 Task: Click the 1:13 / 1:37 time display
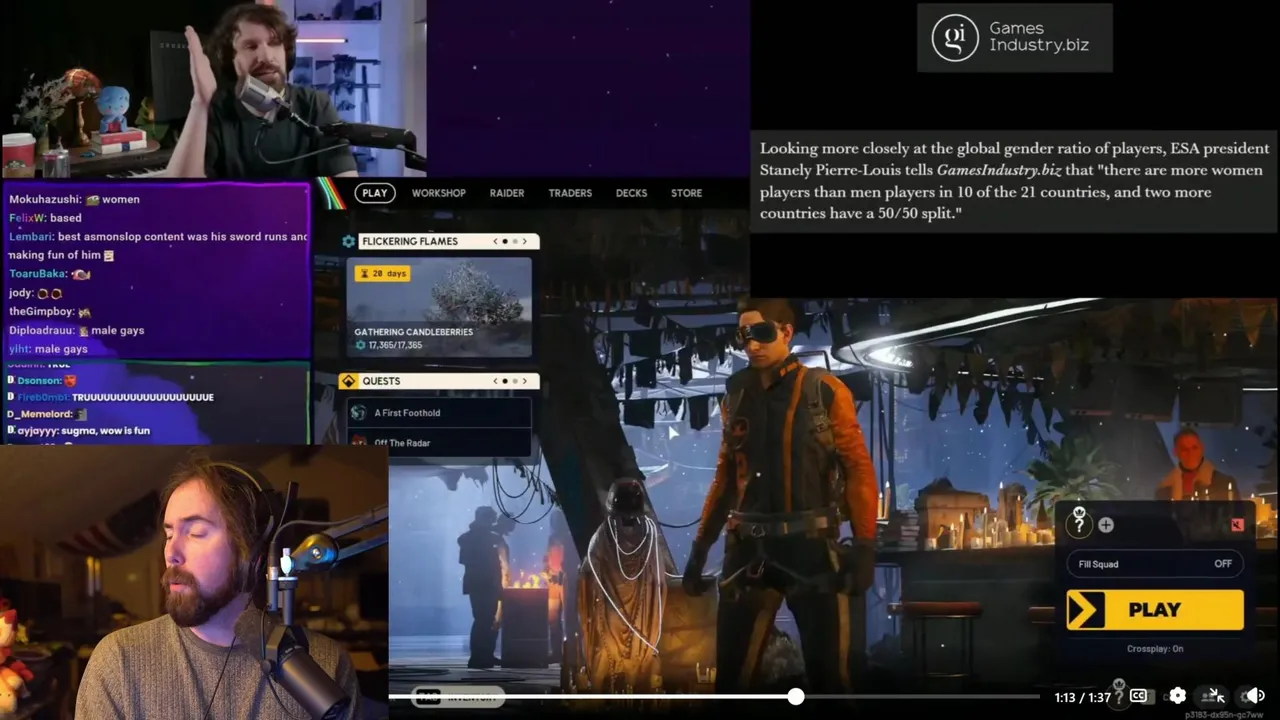[x=1083, y=697]
